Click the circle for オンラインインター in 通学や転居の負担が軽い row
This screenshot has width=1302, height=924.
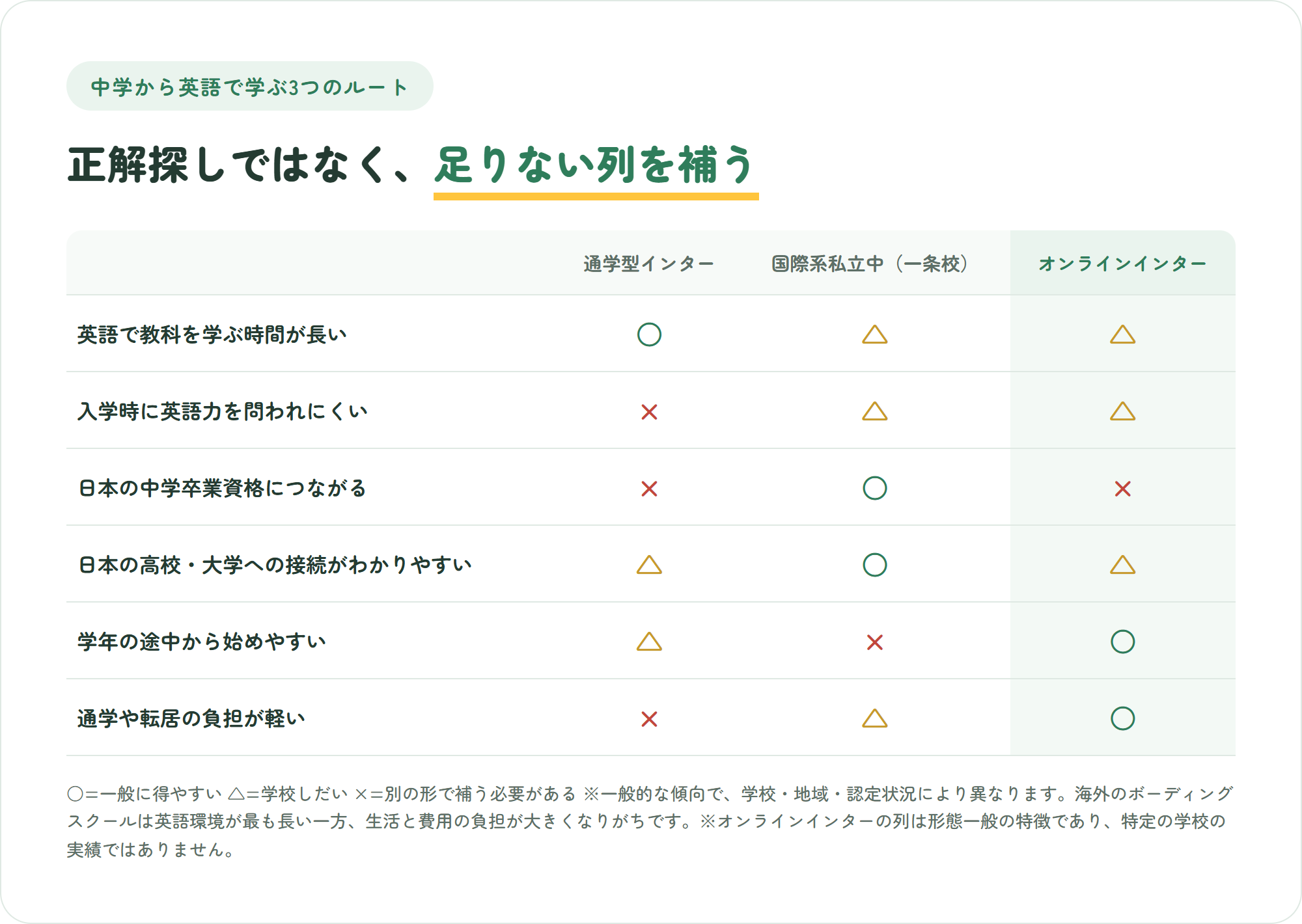click(x=1123, y=718)
